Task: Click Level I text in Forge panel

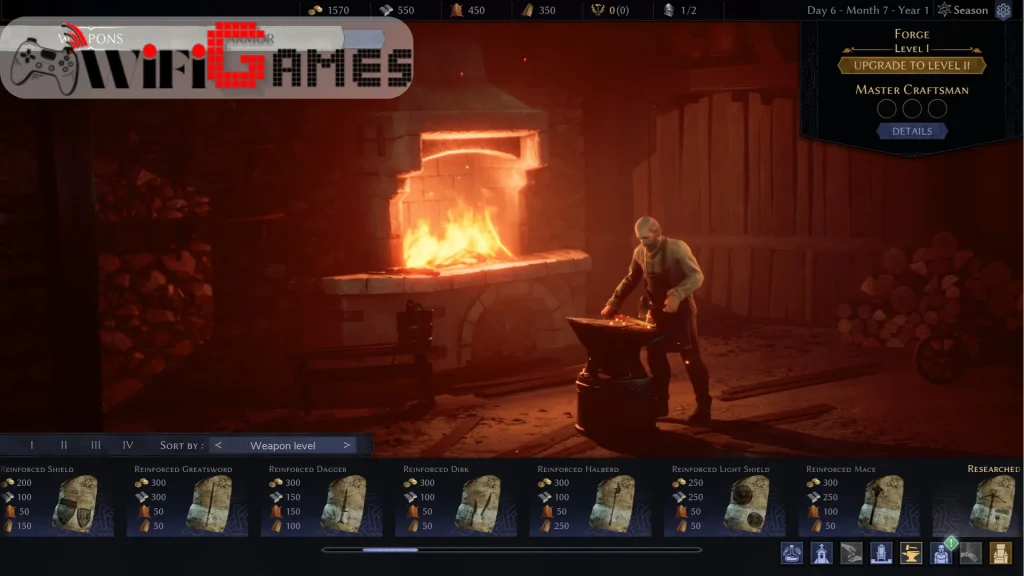Action: click(912, 49)
